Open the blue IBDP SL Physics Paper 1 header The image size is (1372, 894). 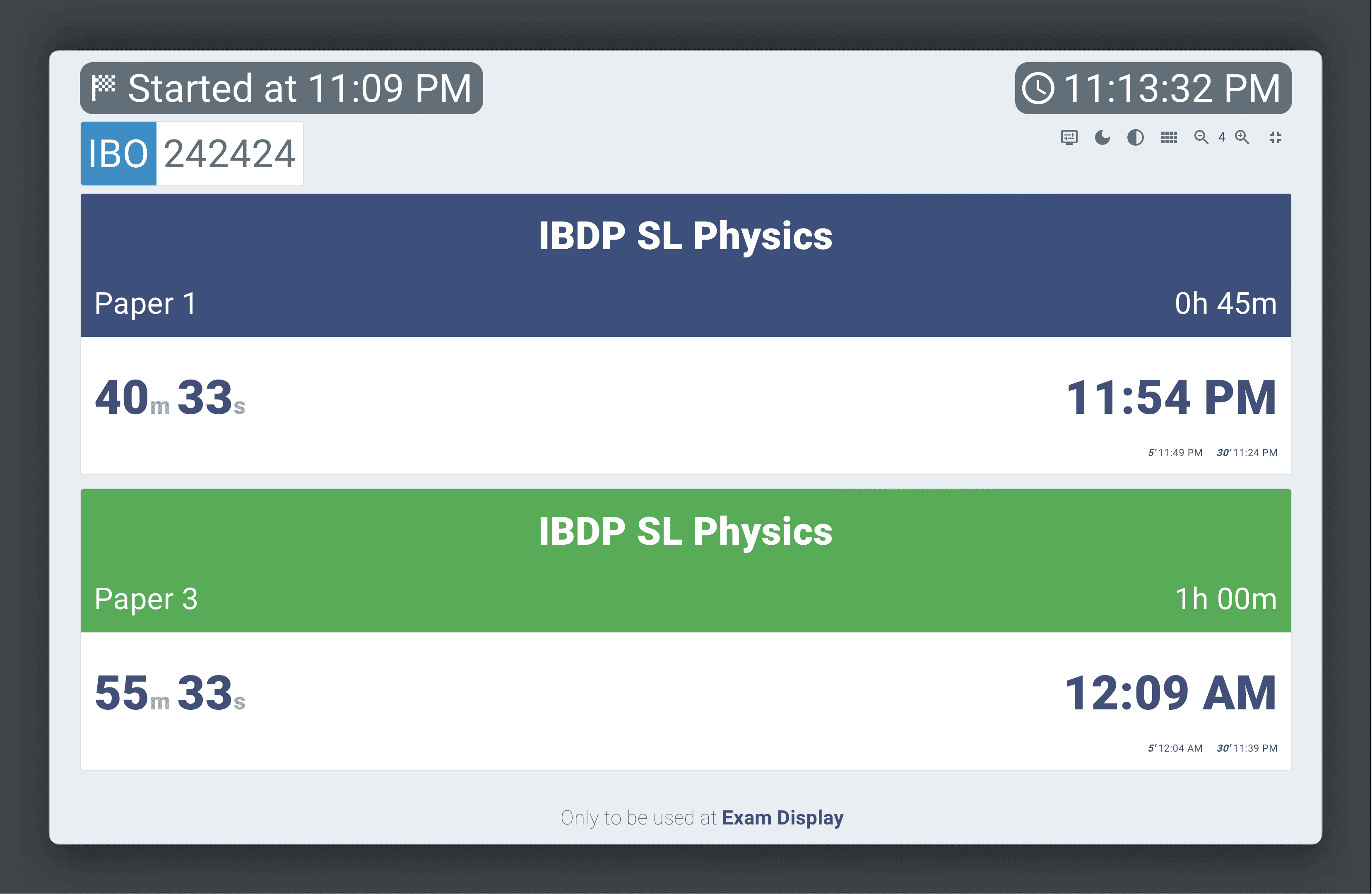(x=686, y=265)
